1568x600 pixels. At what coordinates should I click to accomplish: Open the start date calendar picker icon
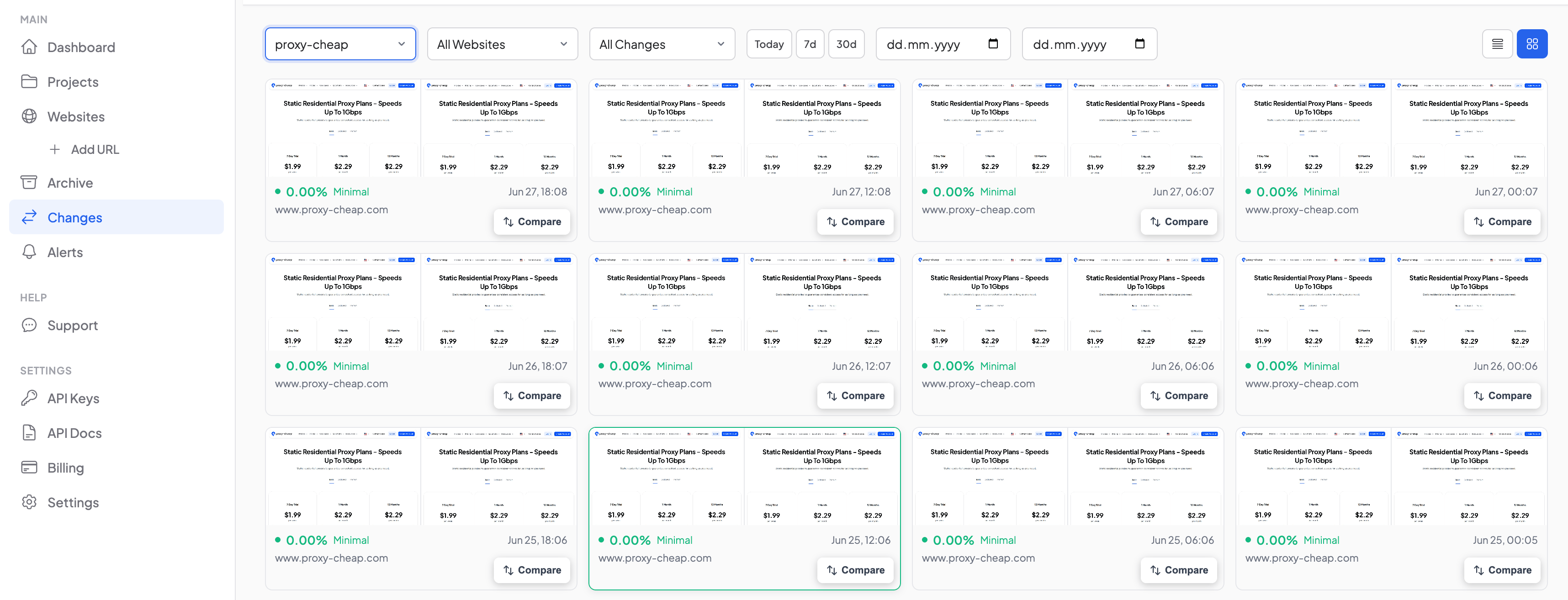(993, 44)
